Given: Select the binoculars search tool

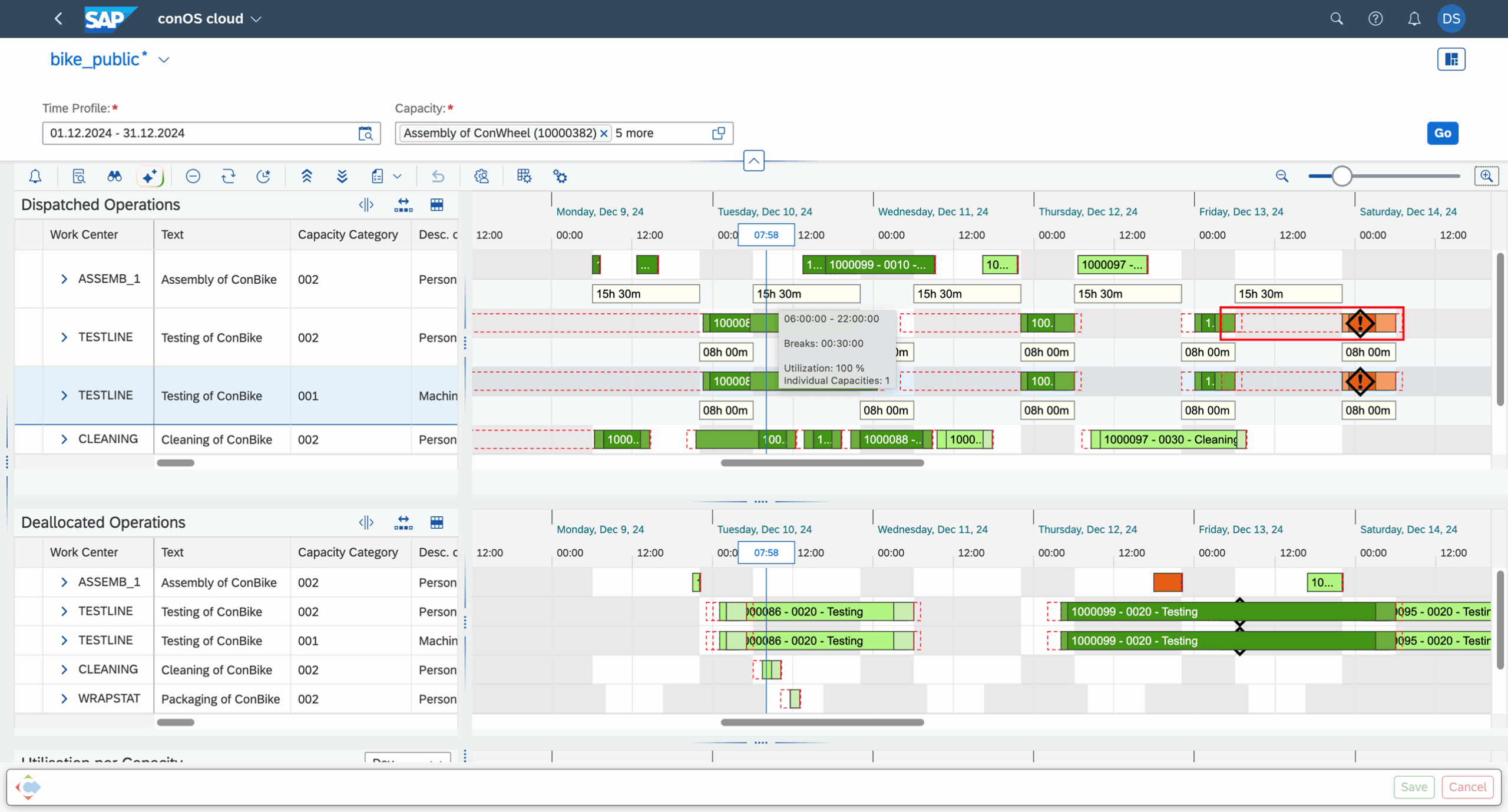Looking at the screenshot, I should pyautogui.click(x=114, y=176).
